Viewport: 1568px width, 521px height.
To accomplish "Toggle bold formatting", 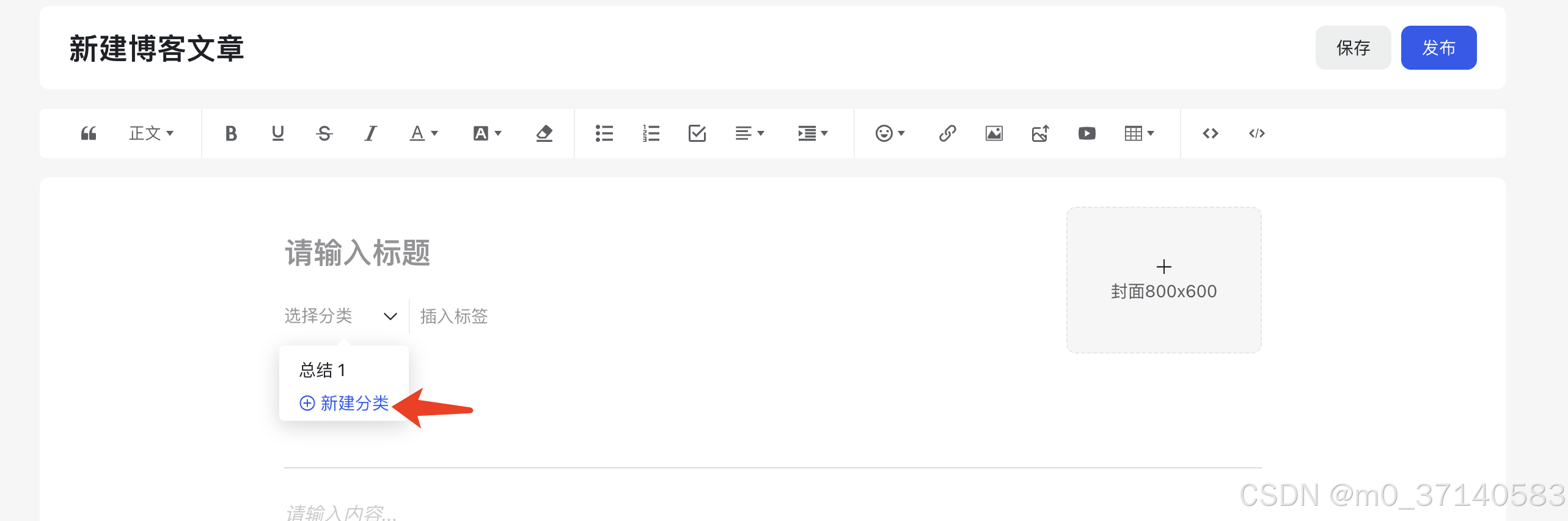I will point(231,133).
